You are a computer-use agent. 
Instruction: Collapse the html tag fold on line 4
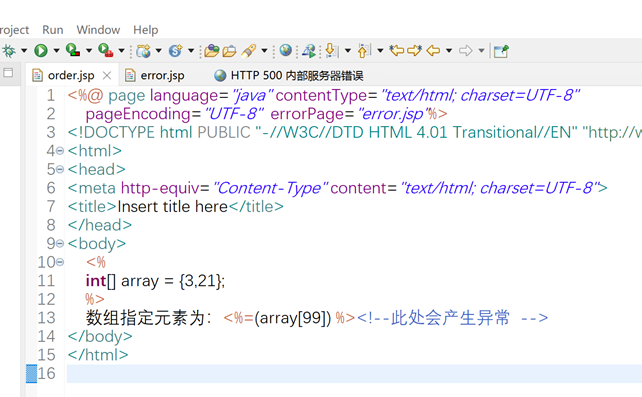tap(60, 151)
